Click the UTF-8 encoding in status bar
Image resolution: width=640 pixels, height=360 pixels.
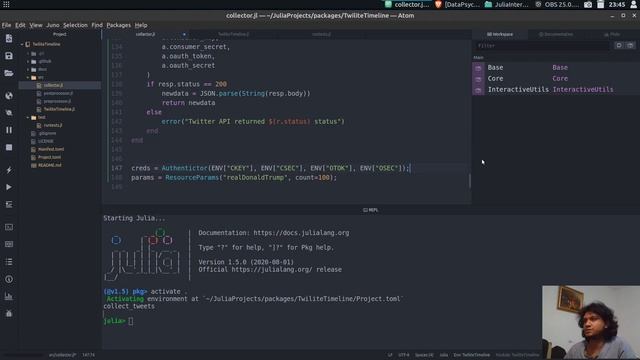click(404, 355)
